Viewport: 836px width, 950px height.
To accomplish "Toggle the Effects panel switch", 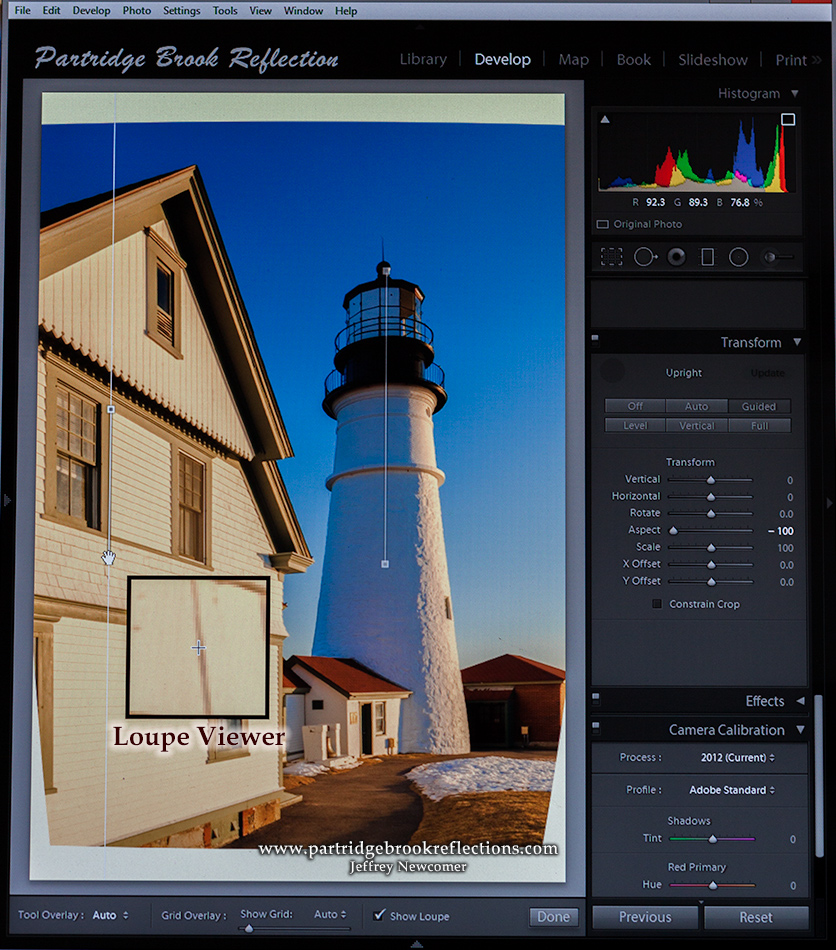I will coord(597,700).
